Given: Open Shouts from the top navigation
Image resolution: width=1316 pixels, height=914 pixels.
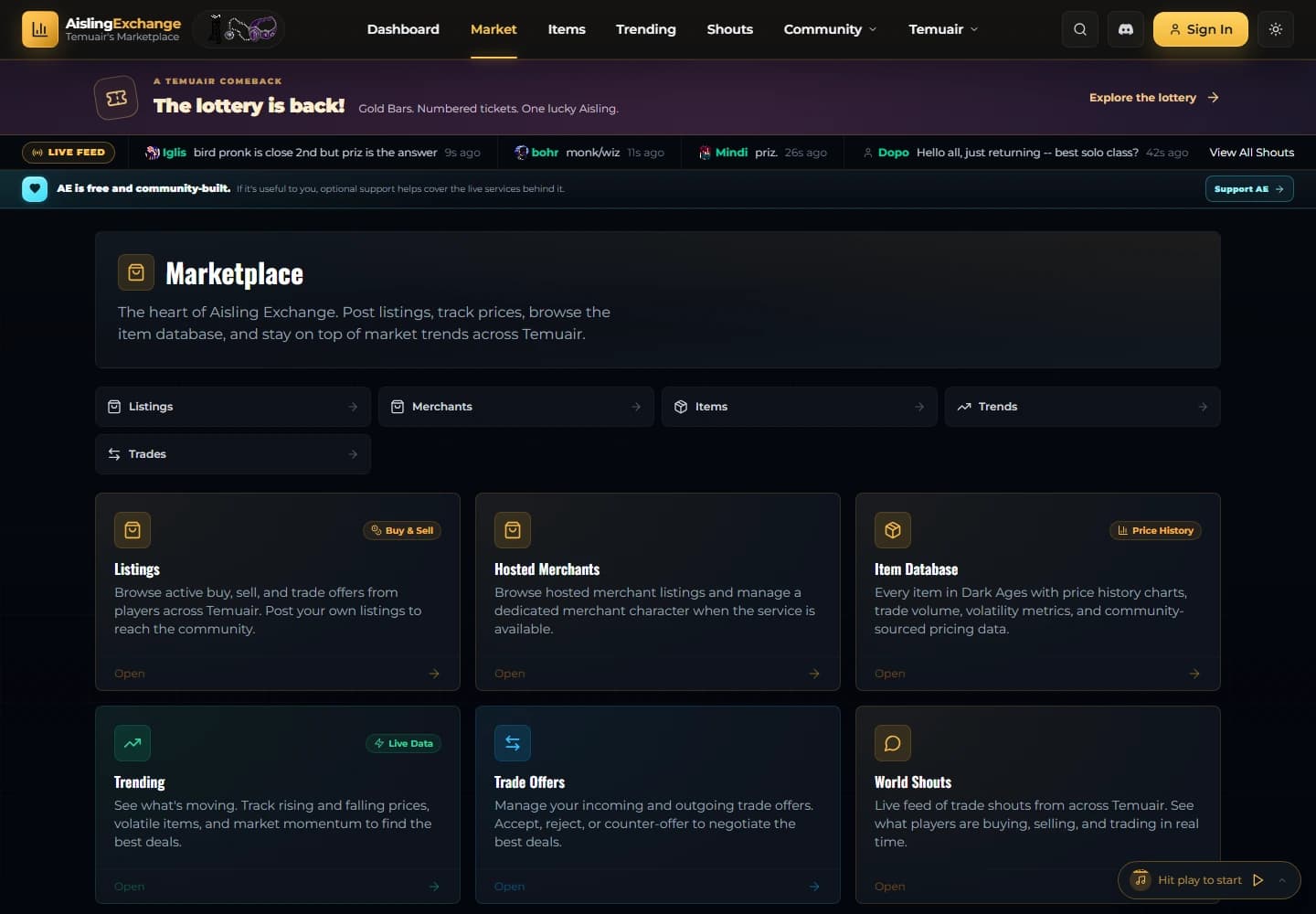Looking at the screenshot, I should point(730,29).
